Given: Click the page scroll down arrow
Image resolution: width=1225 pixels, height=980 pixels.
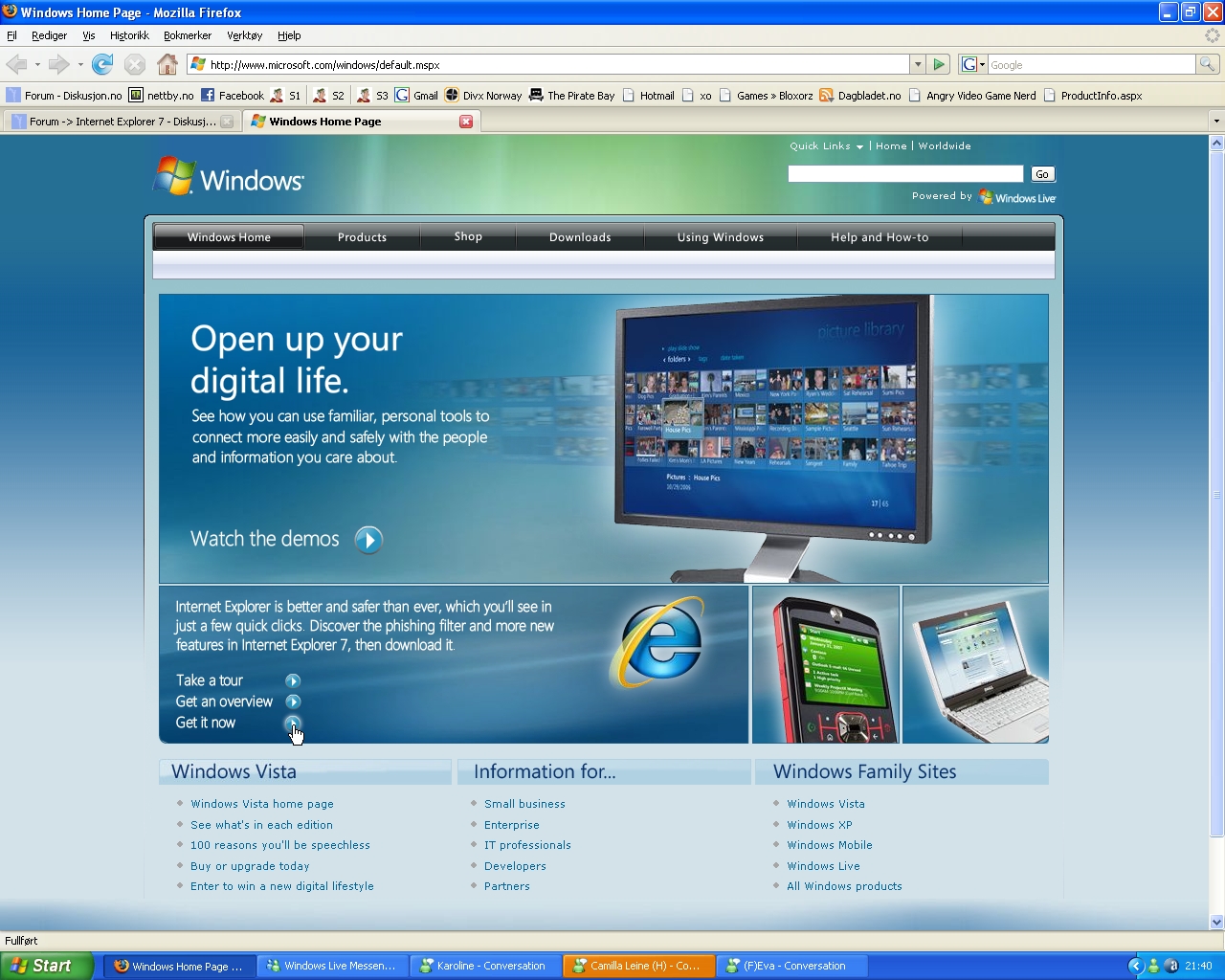Looking at the screenshot, I should [x=1216, y=923].
